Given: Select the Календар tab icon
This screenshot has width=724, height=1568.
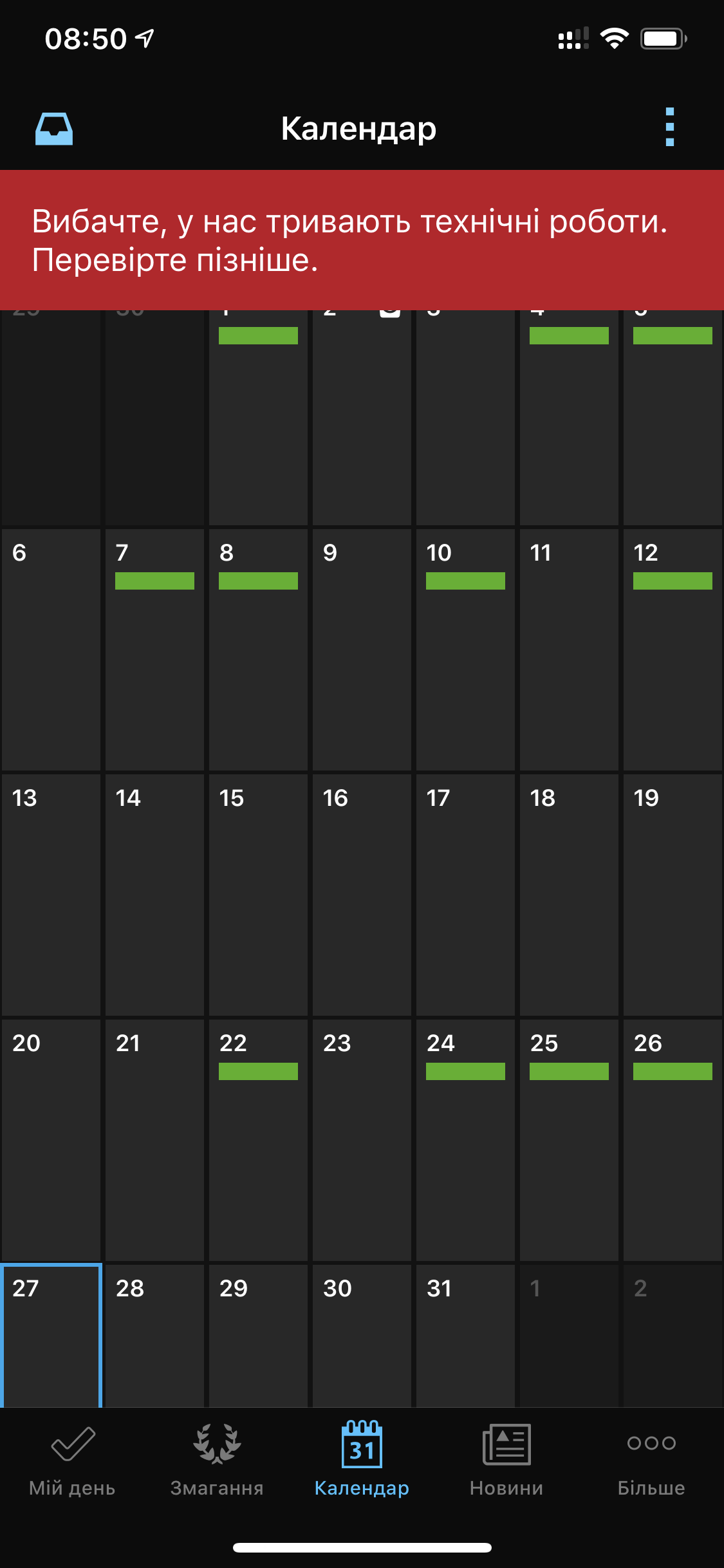Looking at the screenshot, I should [x=362, y=1445].
